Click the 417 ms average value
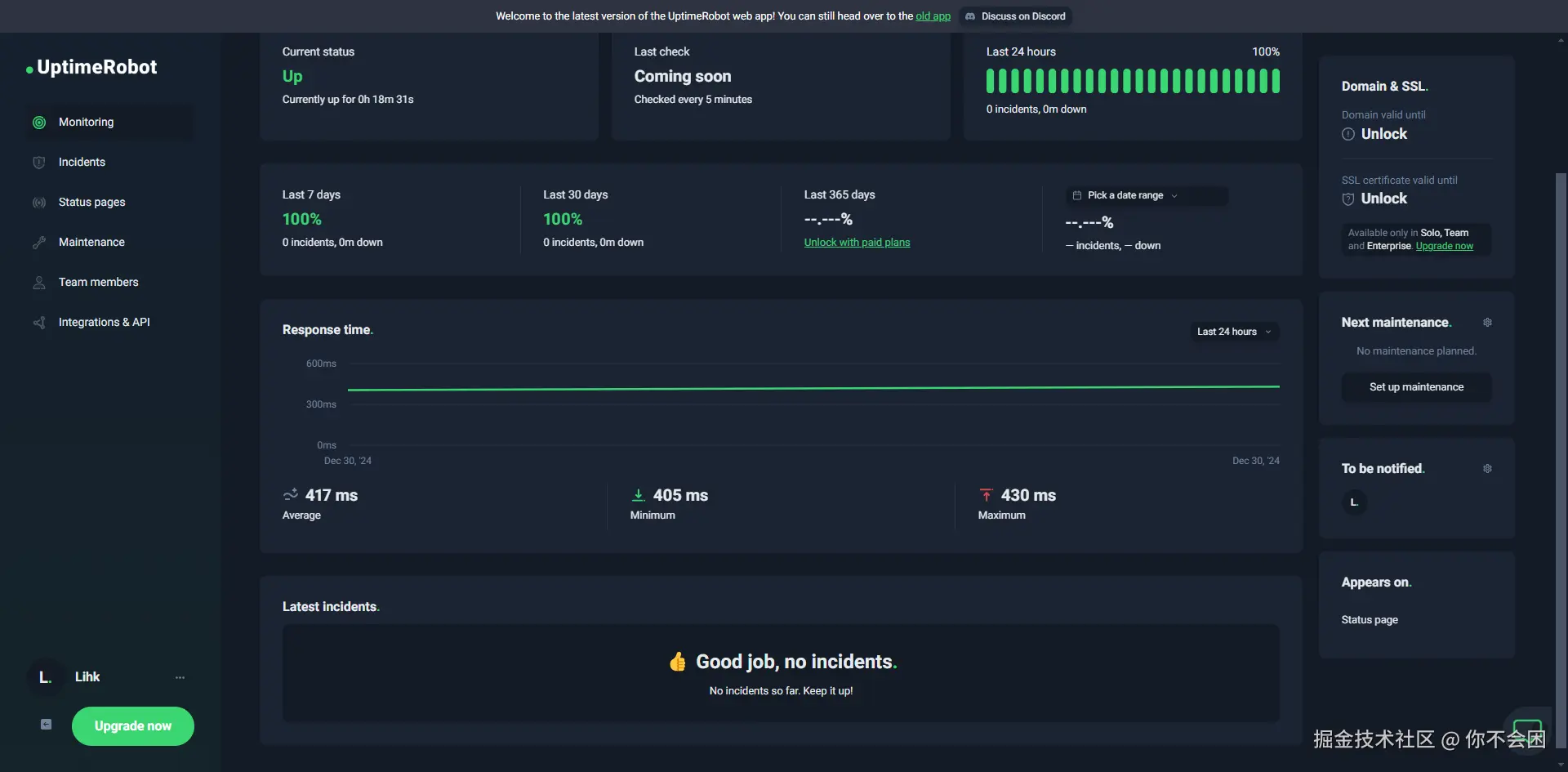Screen dimensions: 1568x772 click(332, 495)
